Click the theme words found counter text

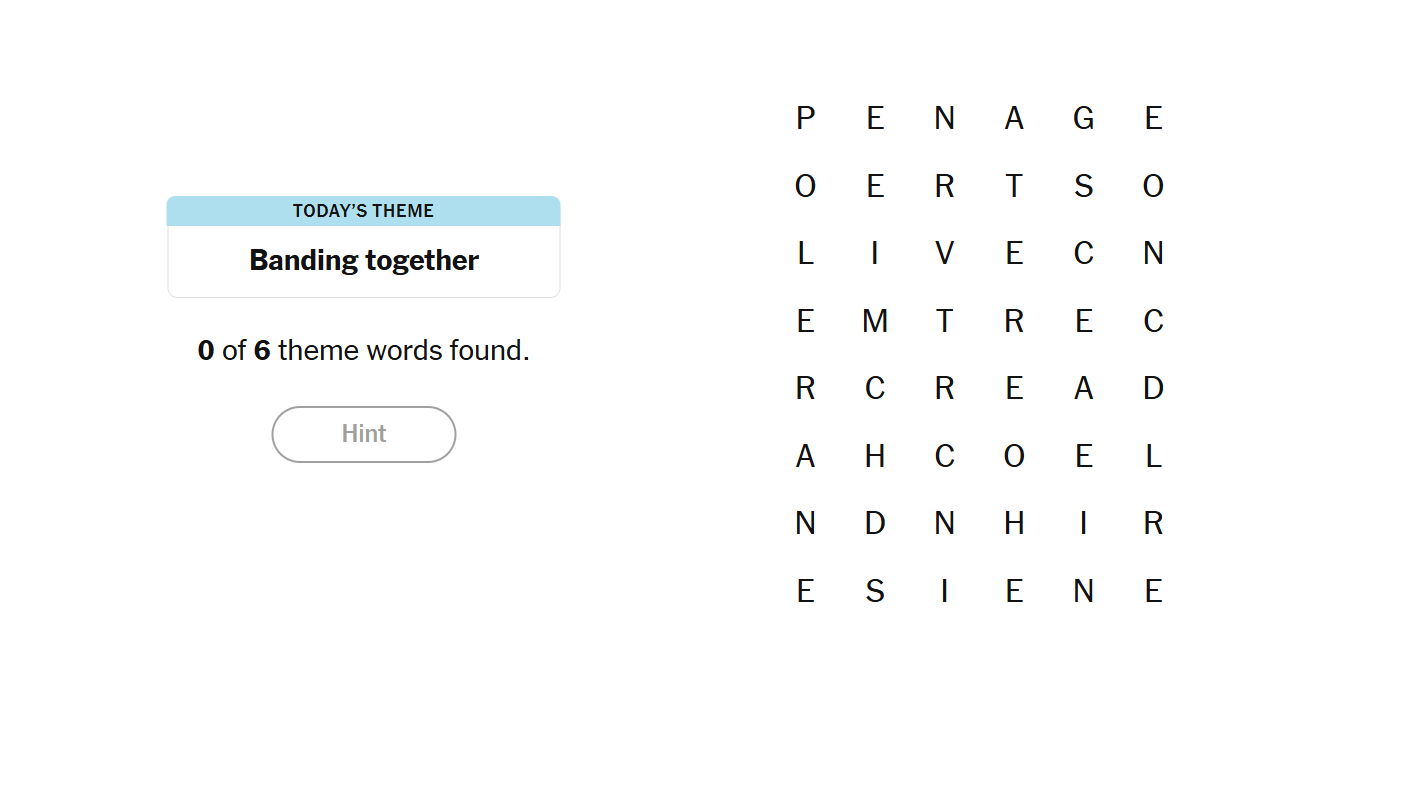coord(363,351)
